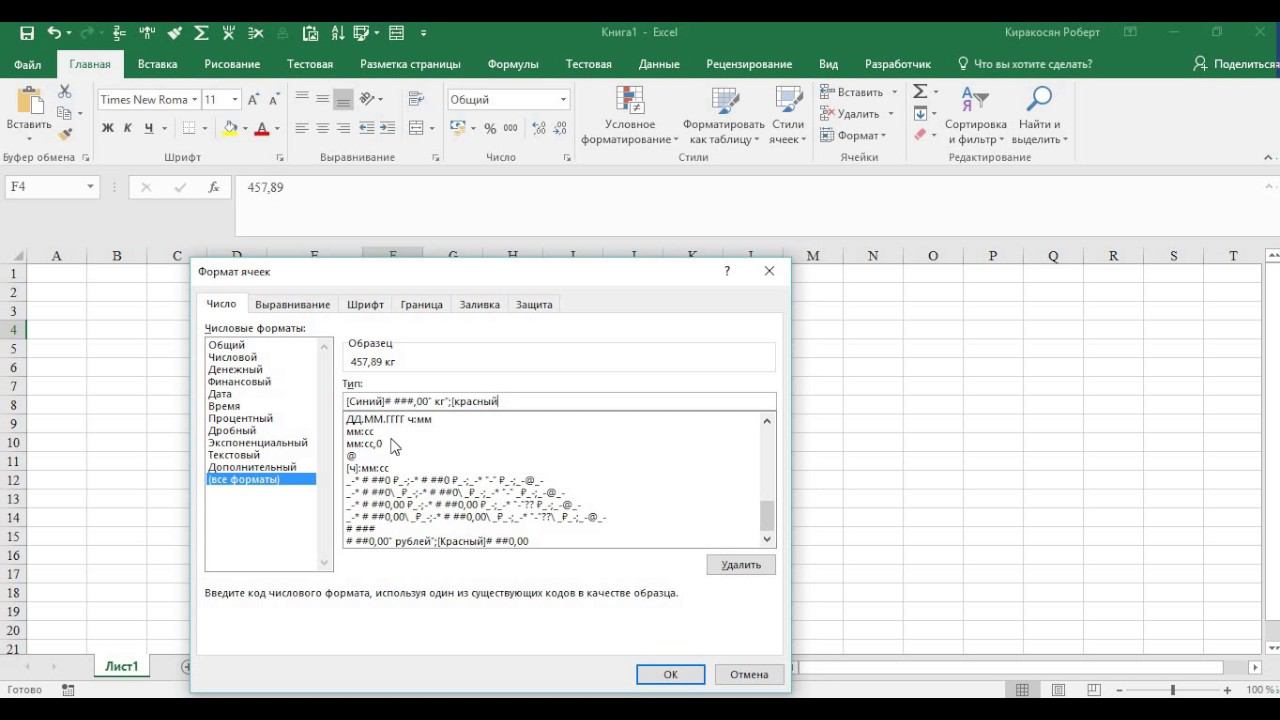This screenshot has height=720, width=1280.
Task: Toggle center text alignment
Action: click(322, 128)
